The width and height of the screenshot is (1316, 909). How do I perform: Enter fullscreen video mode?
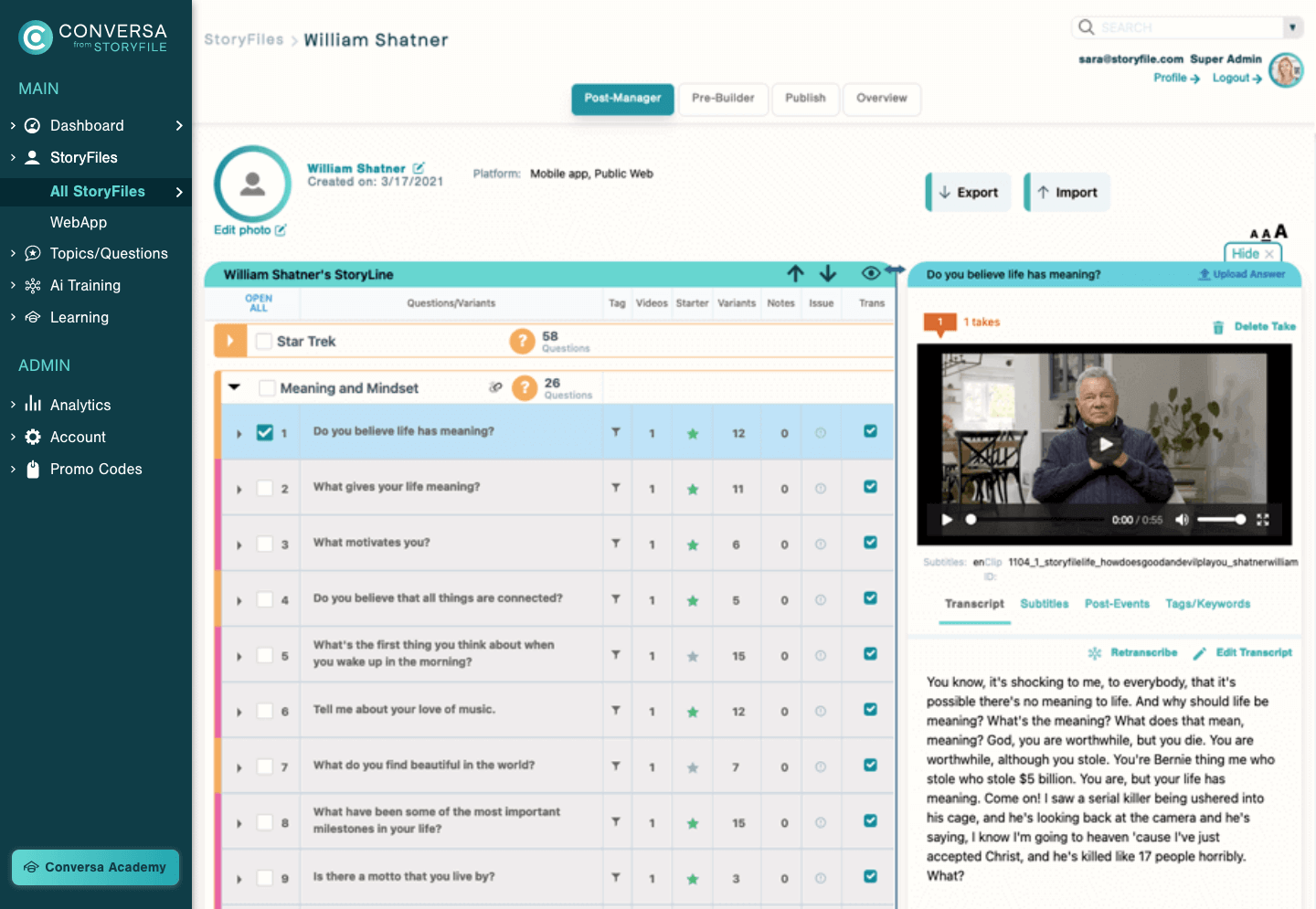[1263, 520]
